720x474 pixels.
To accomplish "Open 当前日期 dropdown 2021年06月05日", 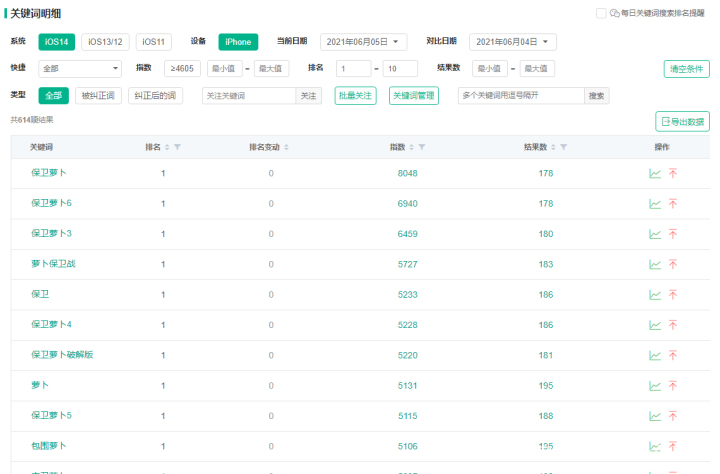I will 363,42.
